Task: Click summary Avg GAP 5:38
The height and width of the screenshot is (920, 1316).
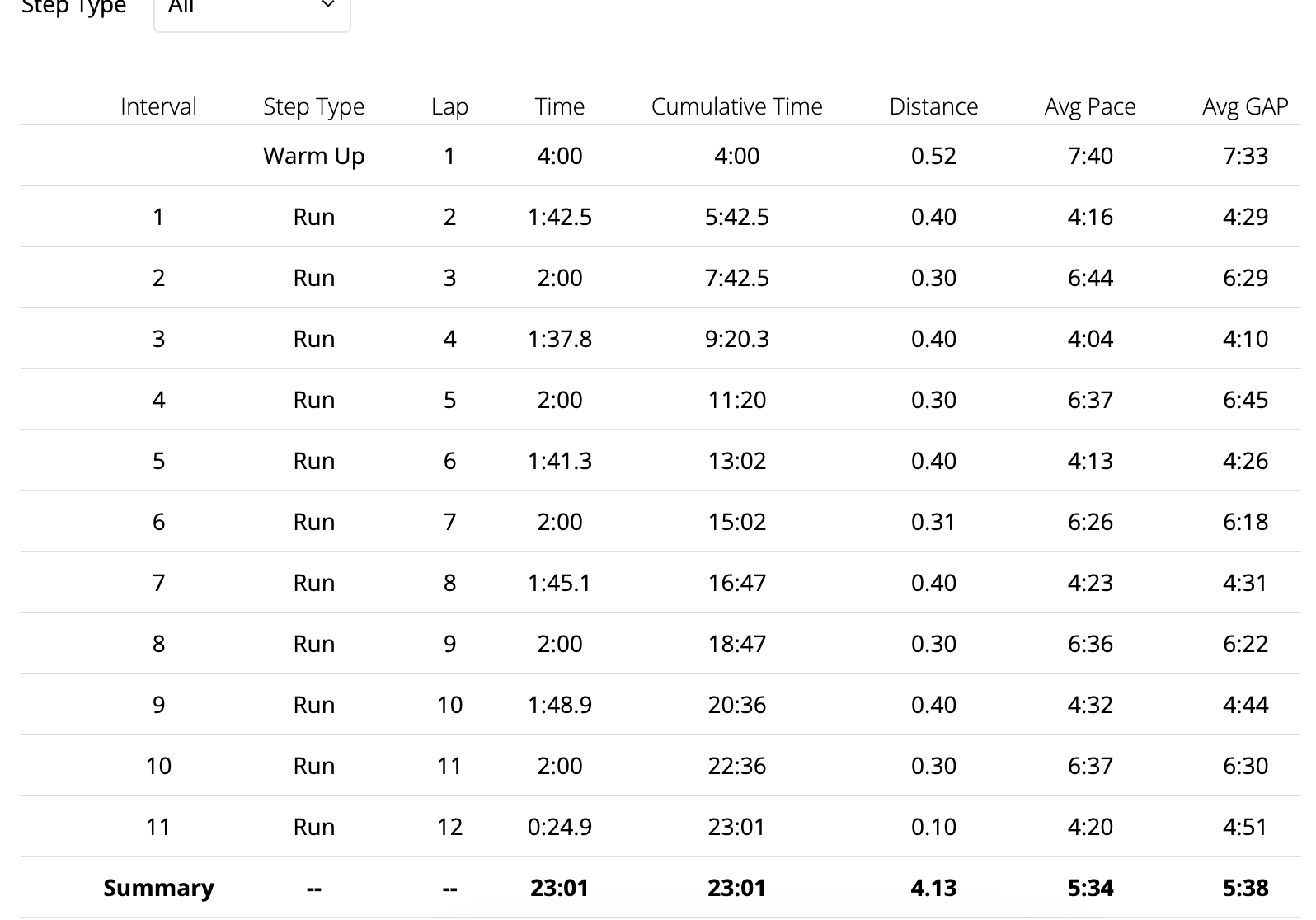Action: click(x=1245, y=888)
